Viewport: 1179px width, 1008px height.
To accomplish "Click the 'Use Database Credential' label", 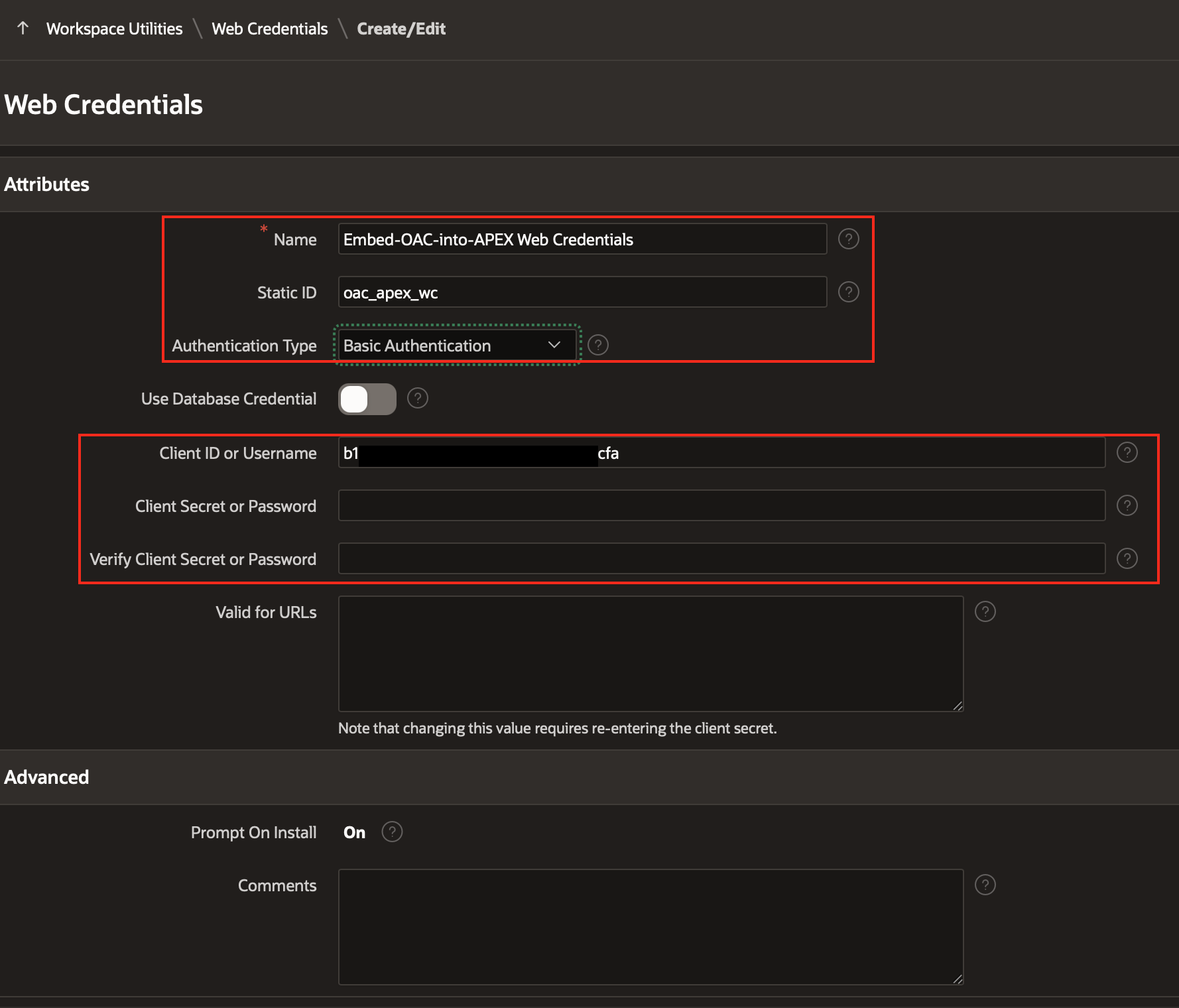I will point(229,399).
